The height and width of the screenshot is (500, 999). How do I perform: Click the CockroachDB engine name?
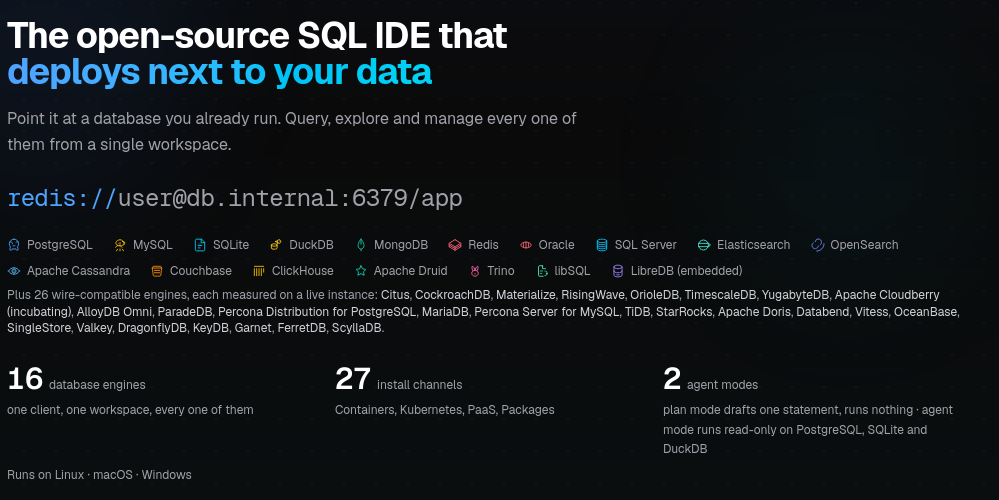click(452, 295)
